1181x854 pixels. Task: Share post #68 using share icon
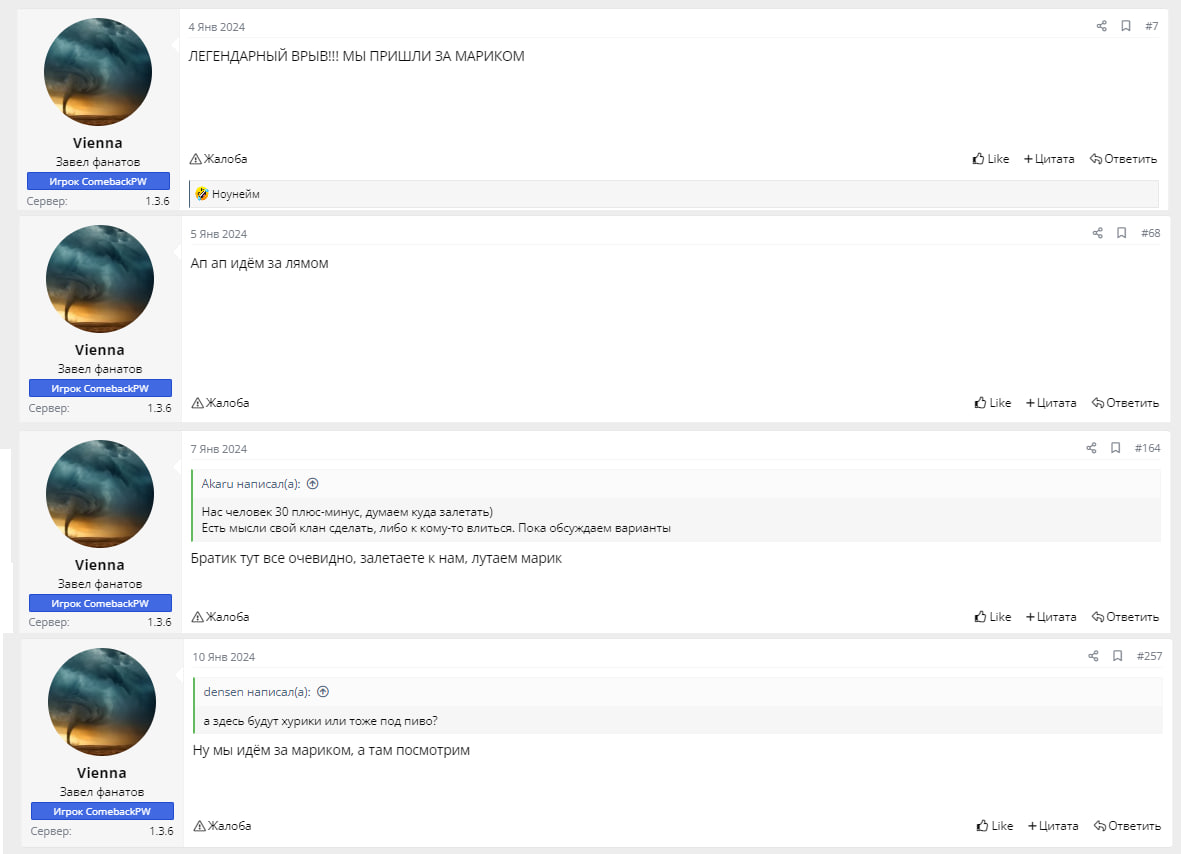tap(1097, 233)
